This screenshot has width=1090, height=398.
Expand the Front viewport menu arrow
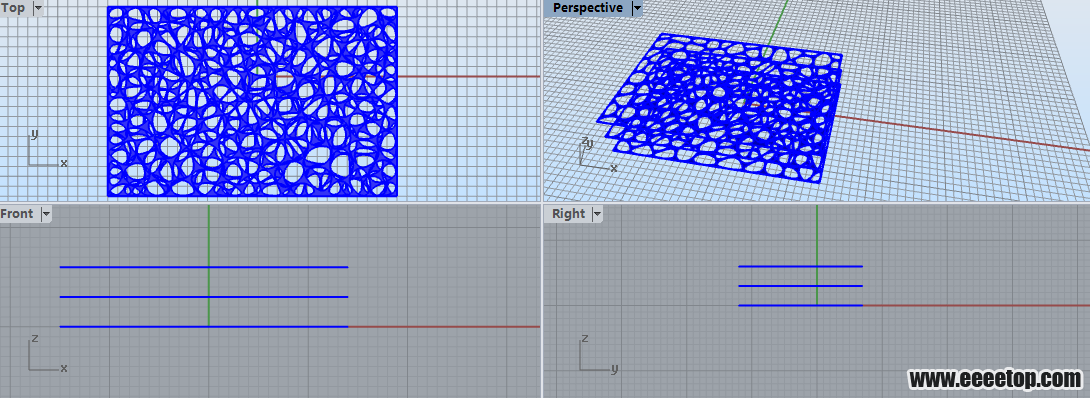46,214
